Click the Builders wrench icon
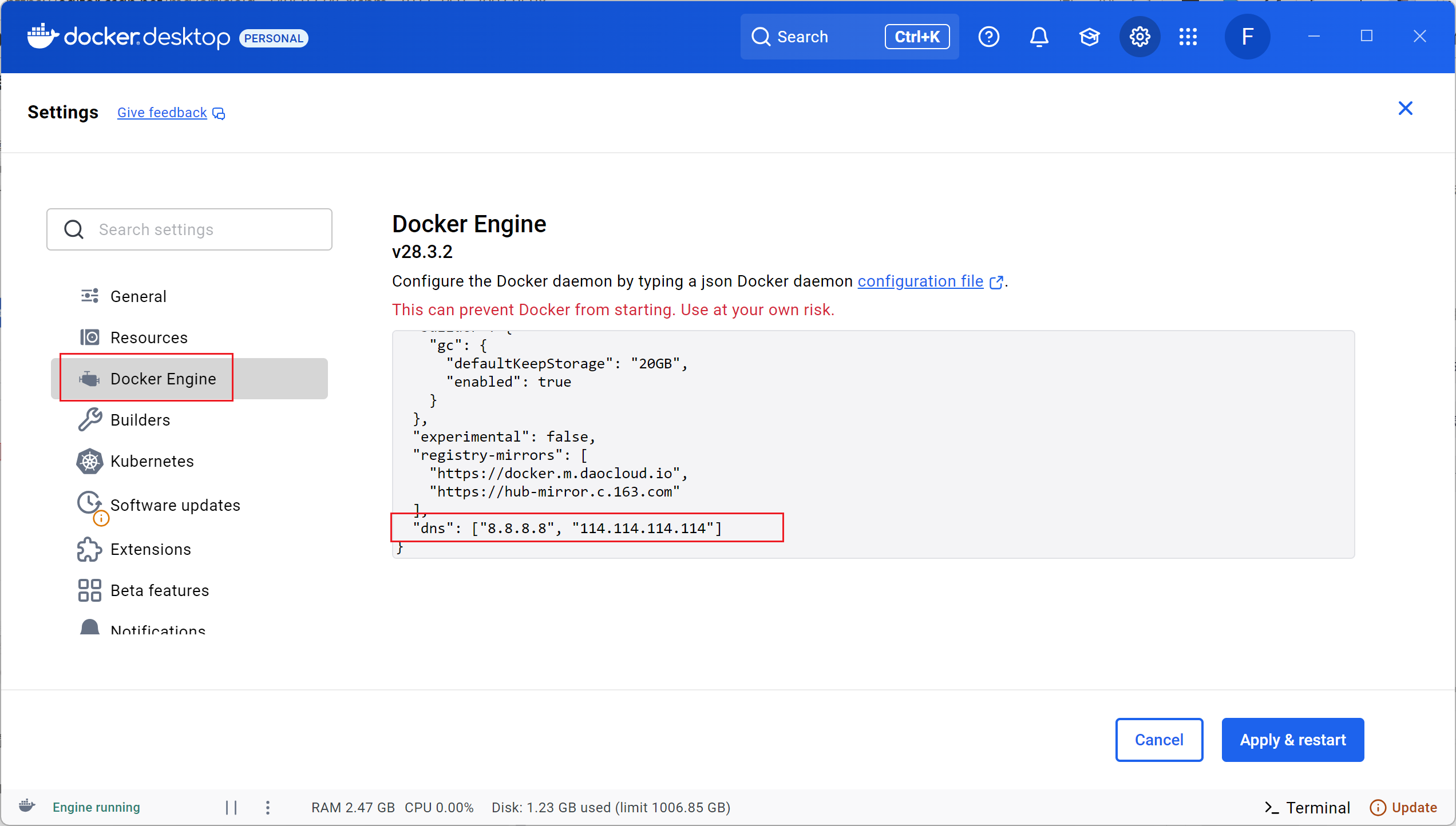The height and width of the screenshot is (826, 1456). click(x=90, y=419)
